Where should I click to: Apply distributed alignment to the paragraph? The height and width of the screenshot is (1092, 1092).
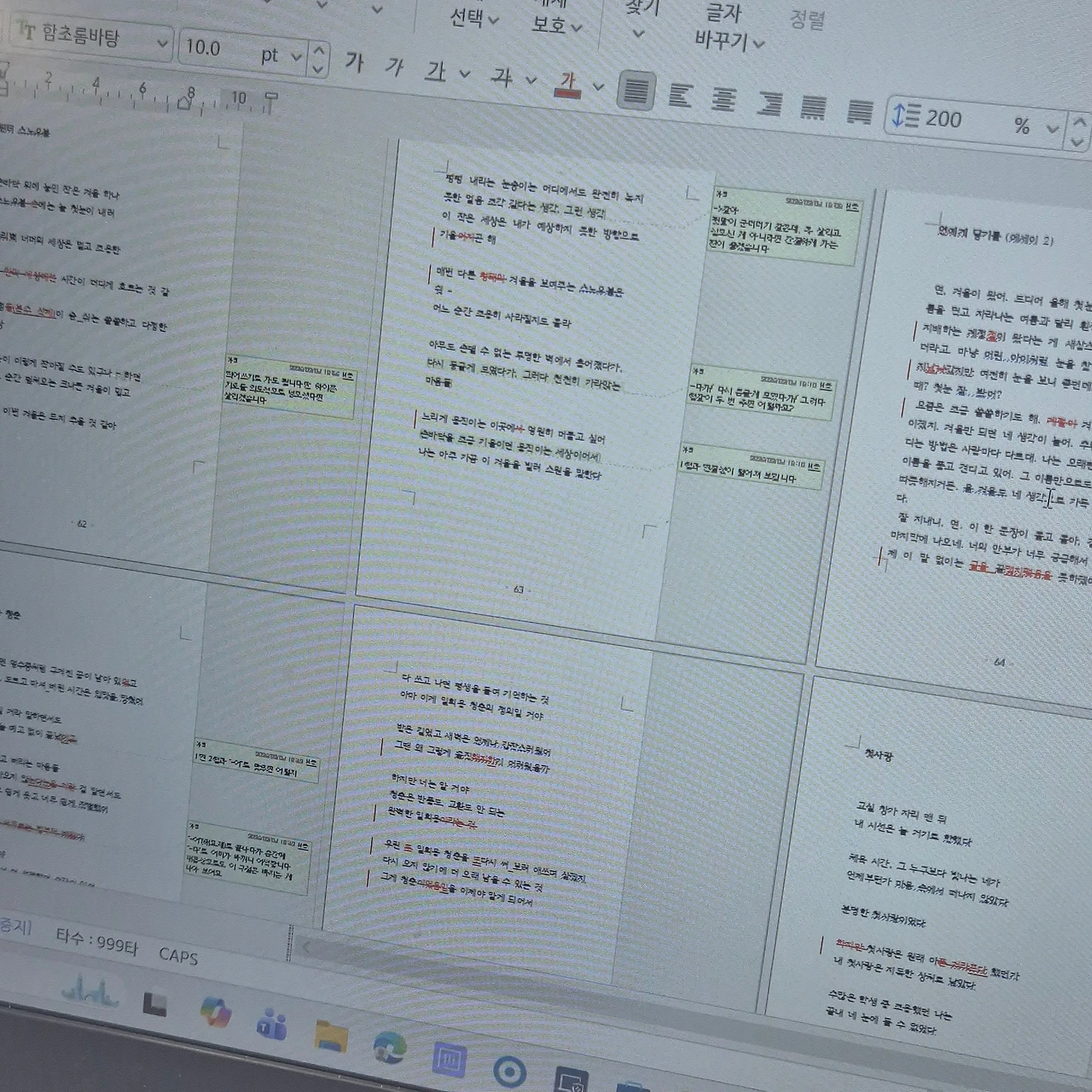[813, 107]
